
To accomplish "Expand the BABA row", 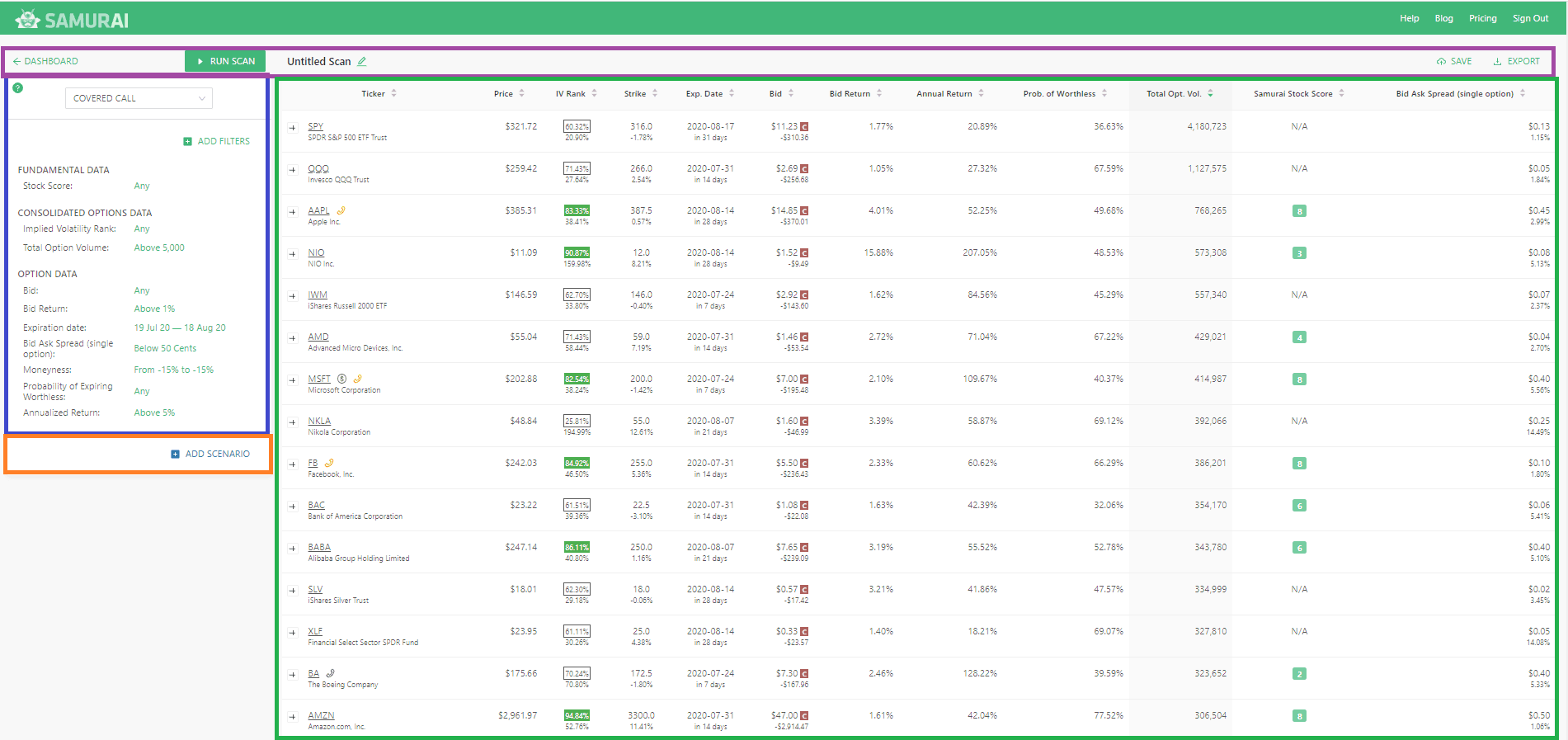I will [293, 549].
